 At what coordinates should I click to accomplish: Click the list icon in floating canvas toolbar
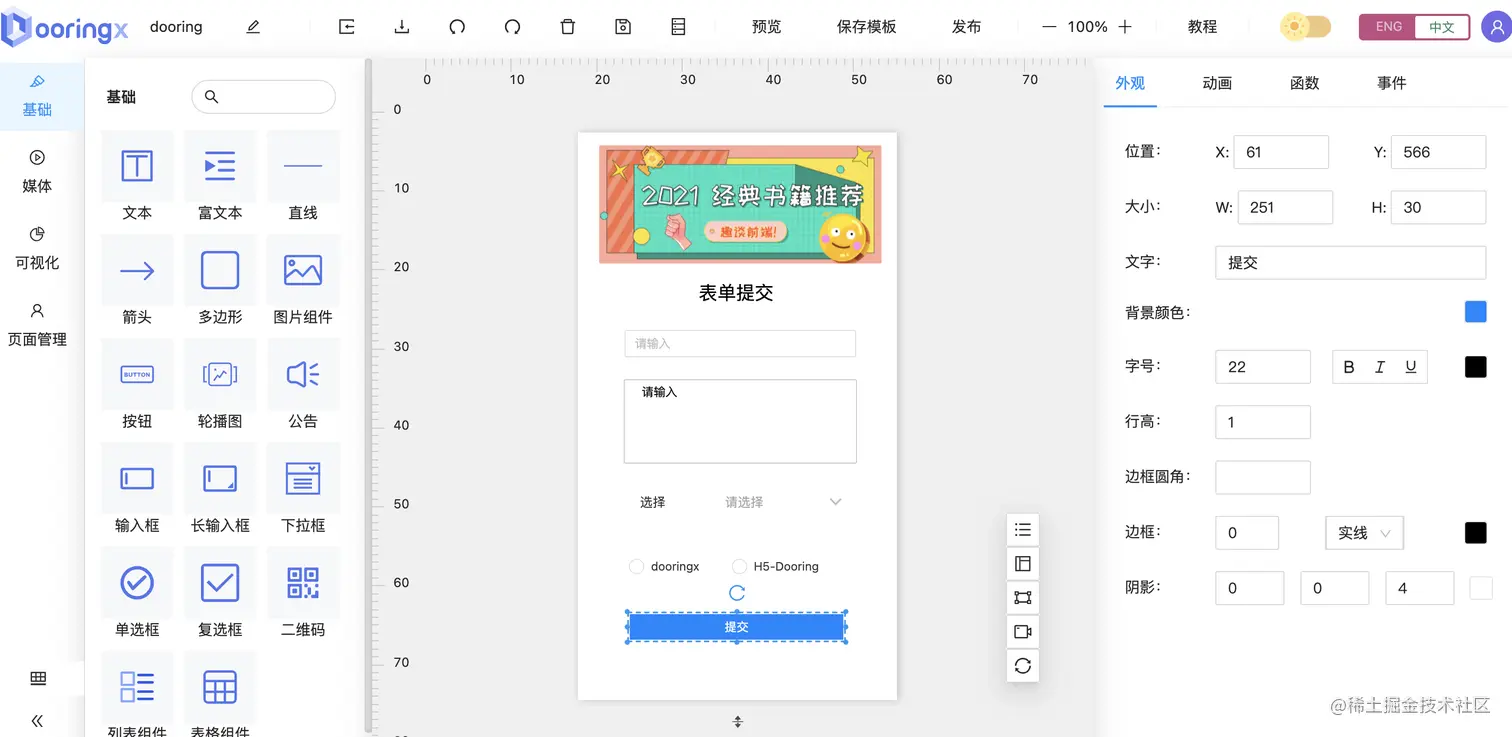coord(1022,530)
